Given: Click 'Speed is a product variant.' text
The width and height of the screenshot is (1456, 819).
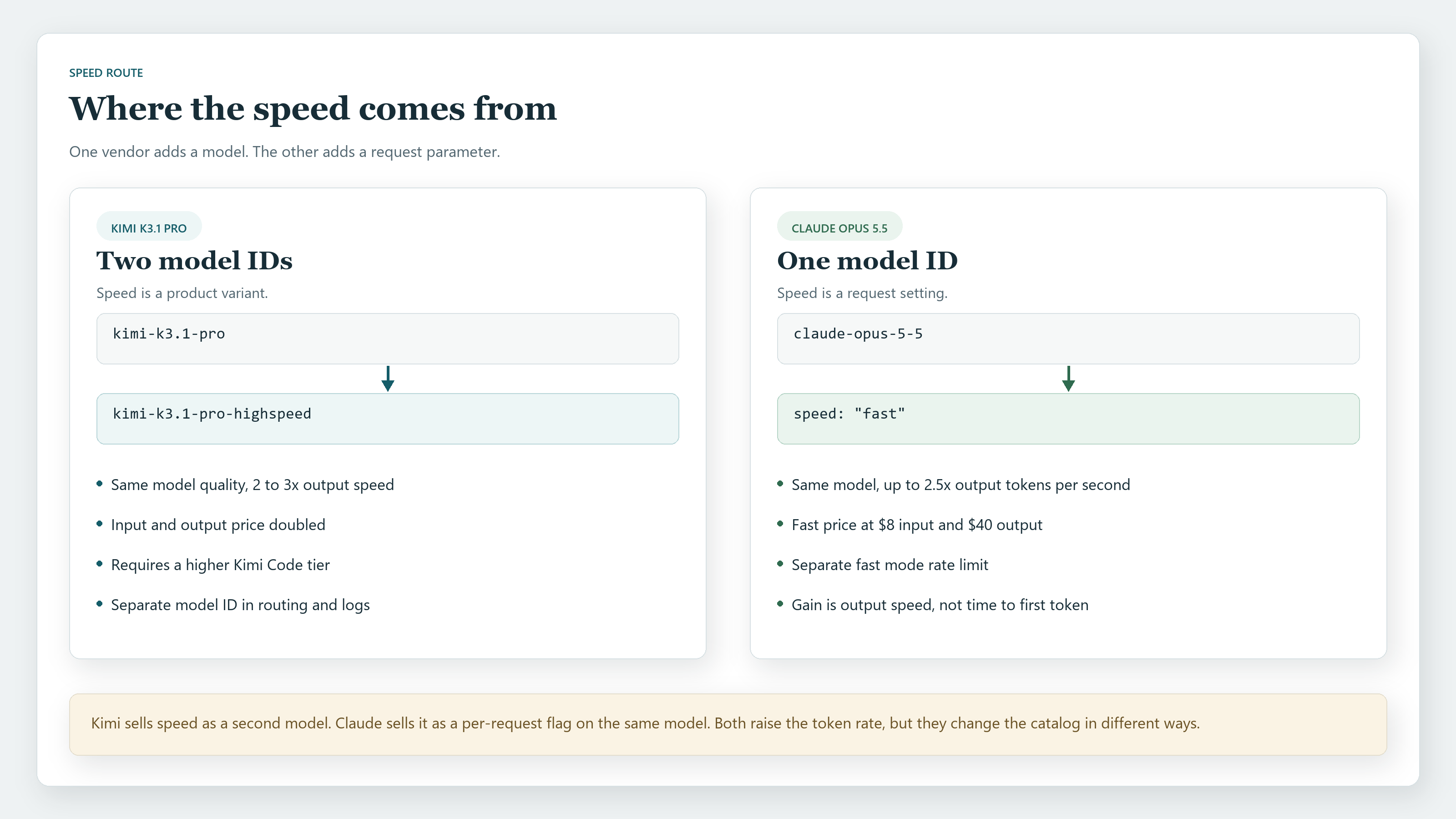Looking at the screenshot, I should 182,293.
